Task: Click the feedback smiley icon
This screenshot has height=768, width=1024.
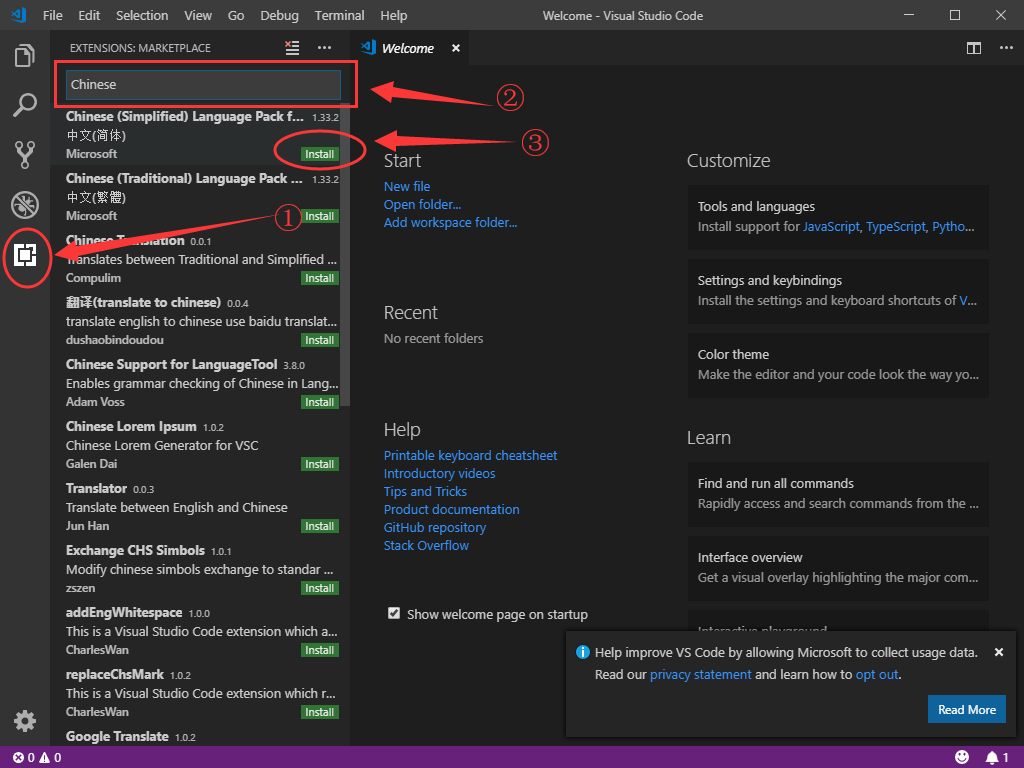Action: click(962, 757)
